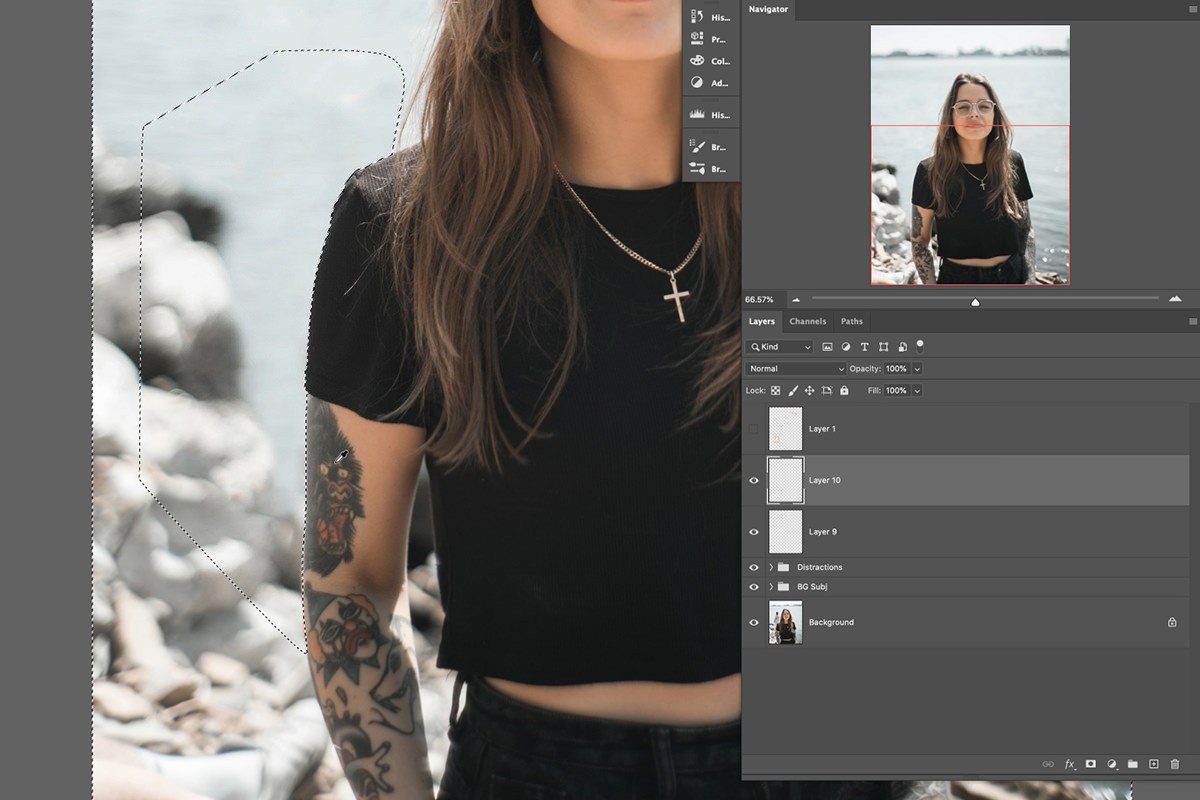Toggle the layer filter switch

(x=919, y=346)
